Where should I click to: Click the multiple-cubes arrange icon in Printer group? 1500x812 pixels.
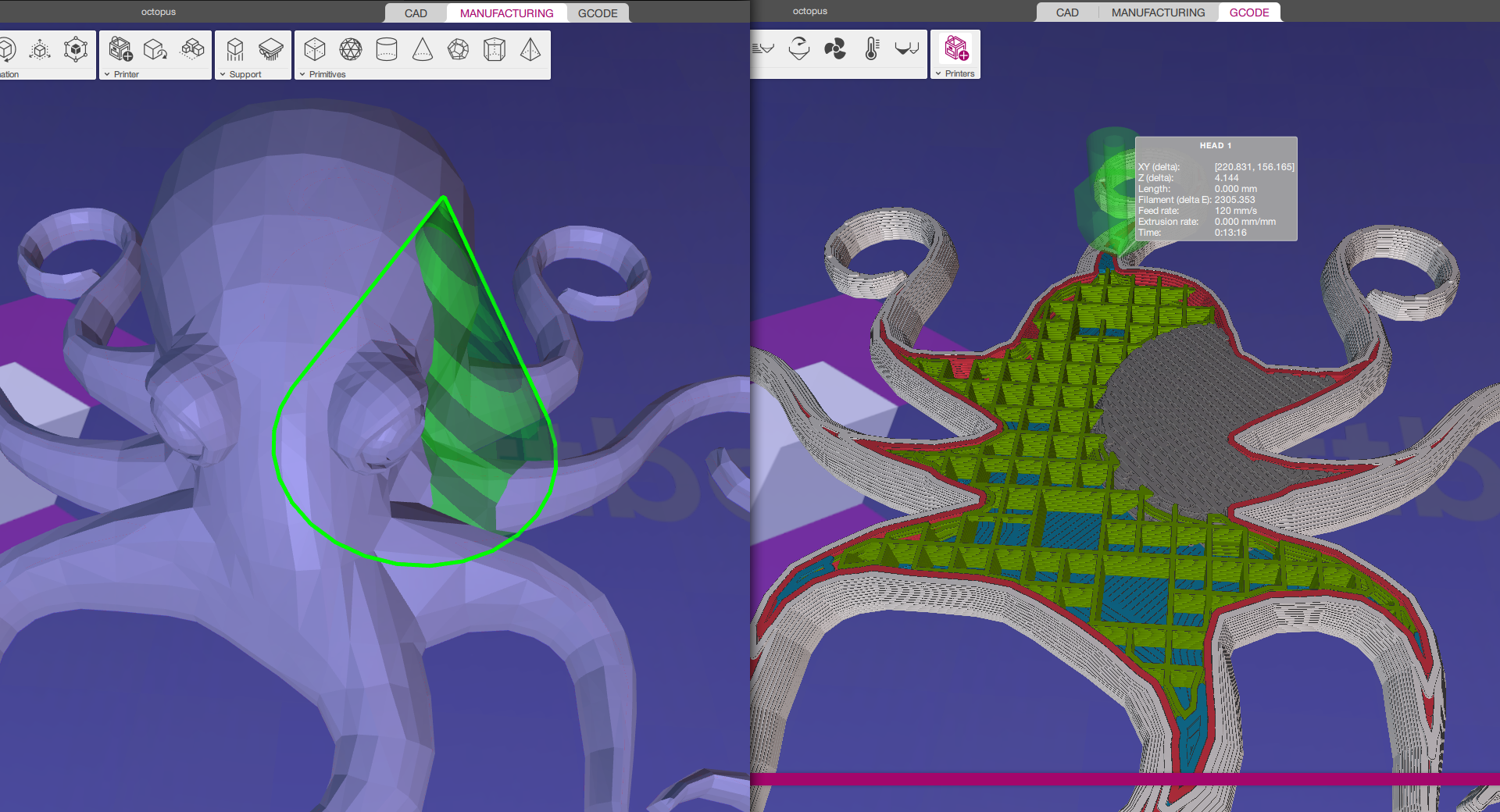pos(192,49)
